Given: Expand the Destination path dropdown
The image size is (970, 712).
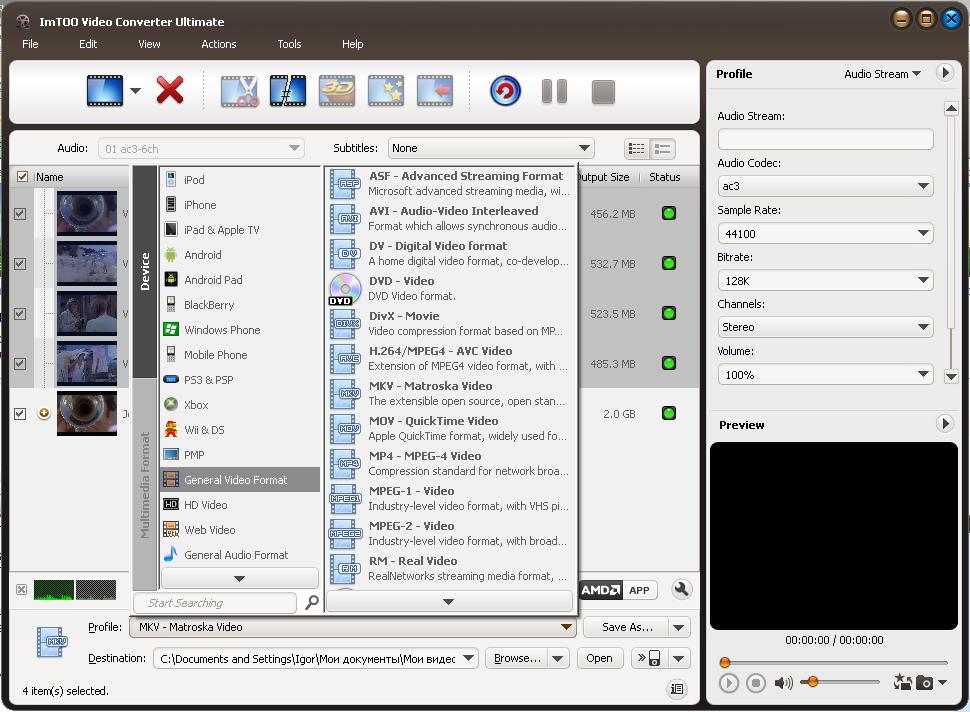Looking at the screenshot, I should [469, 658].
